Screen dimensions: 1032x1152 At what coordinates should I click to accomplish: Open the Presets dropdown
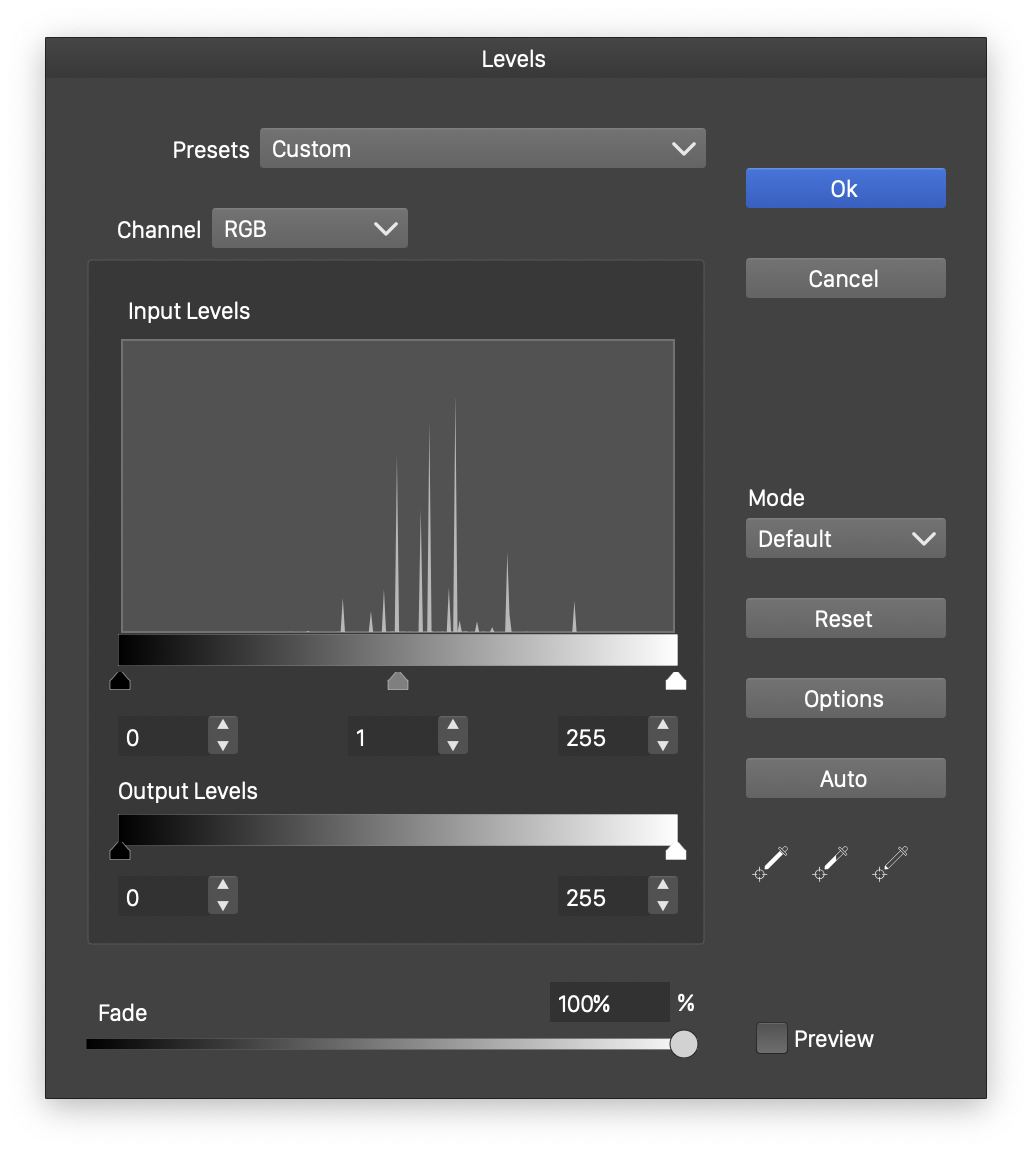coord(483,149)
